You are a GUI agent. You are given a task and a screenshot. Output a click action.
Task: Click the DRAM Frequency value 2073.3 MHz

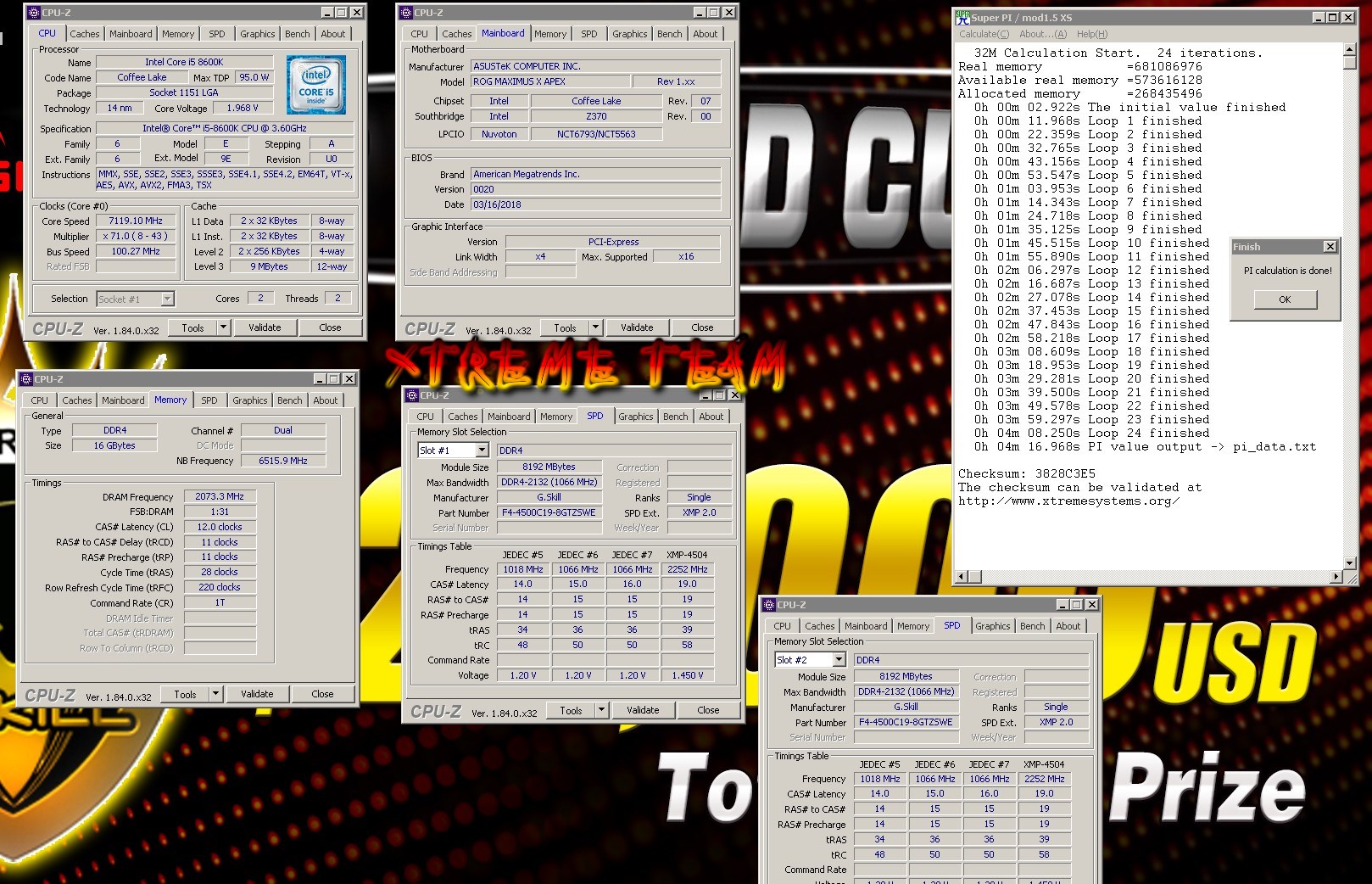coord(220,496)
